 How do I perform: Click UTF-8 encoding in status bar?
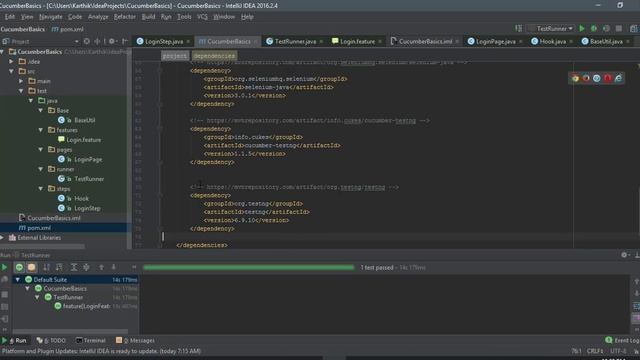(x=618, y=351)
